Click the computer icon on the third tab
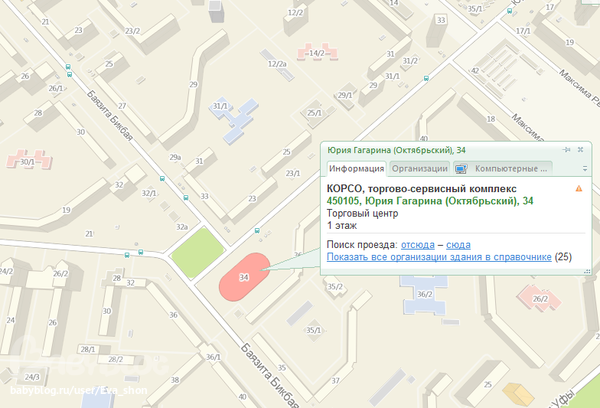Screen dimensions: 600x408 [x=461, y=169]
